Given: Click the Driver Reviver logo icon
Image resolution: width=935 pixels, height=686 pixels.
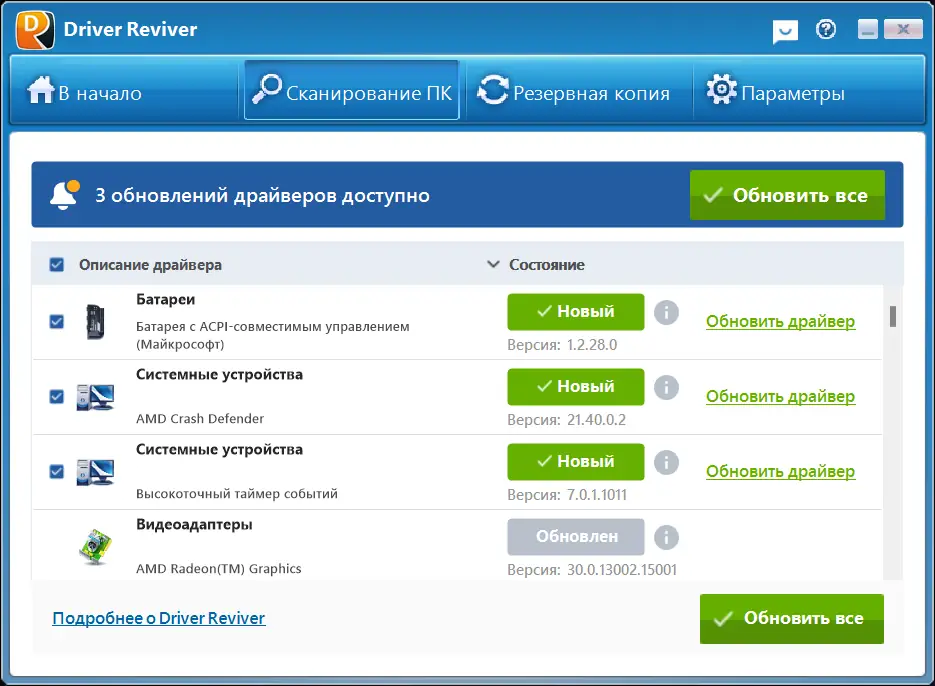Looking at the screenshot, I should [35, 30].
